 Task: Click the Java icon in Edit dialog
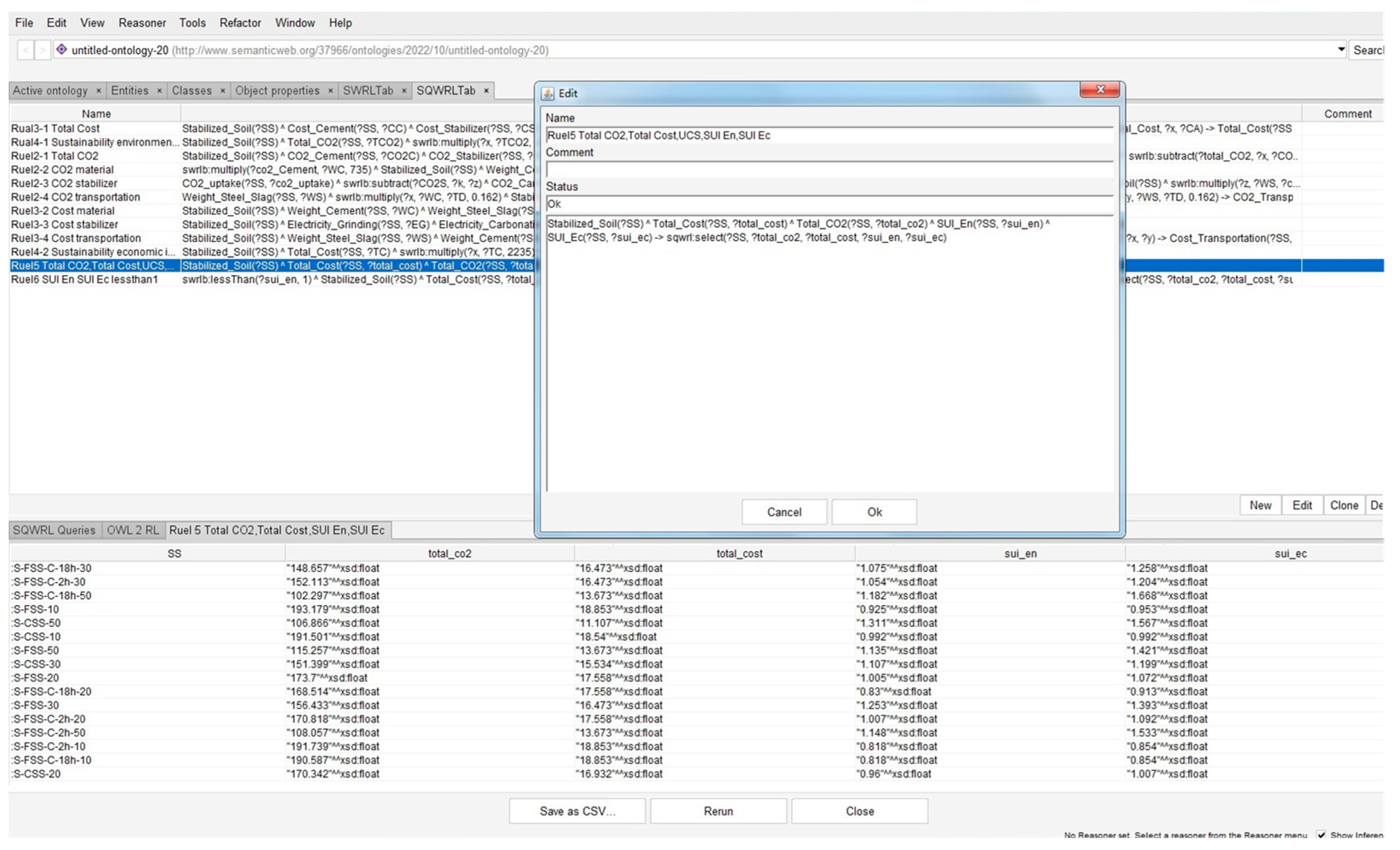548,94
